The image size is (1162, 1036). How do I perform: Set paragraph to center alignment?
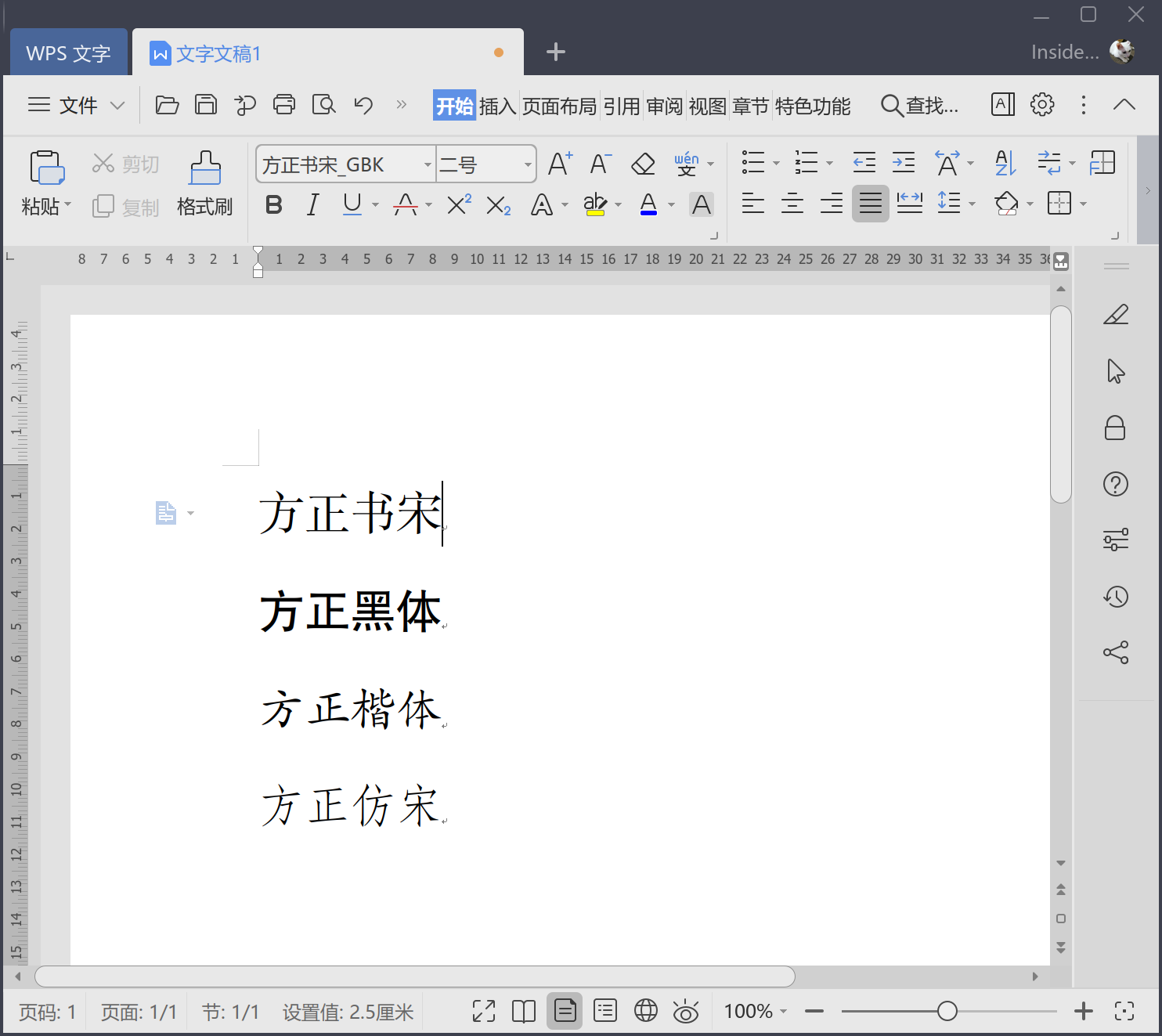(792, 204)
